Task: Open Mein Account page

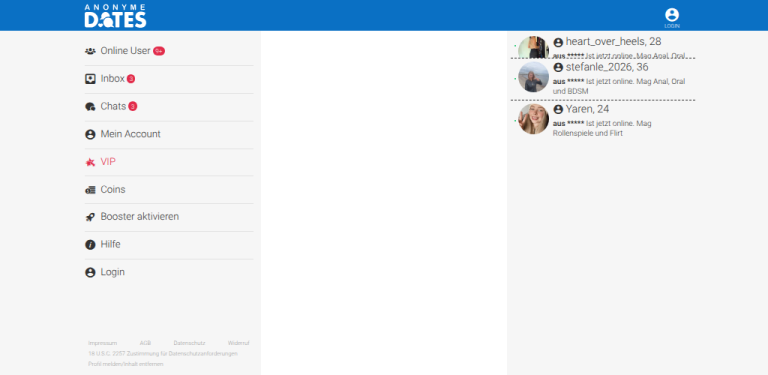Action: pyautogui.click(x=169, y=134)
